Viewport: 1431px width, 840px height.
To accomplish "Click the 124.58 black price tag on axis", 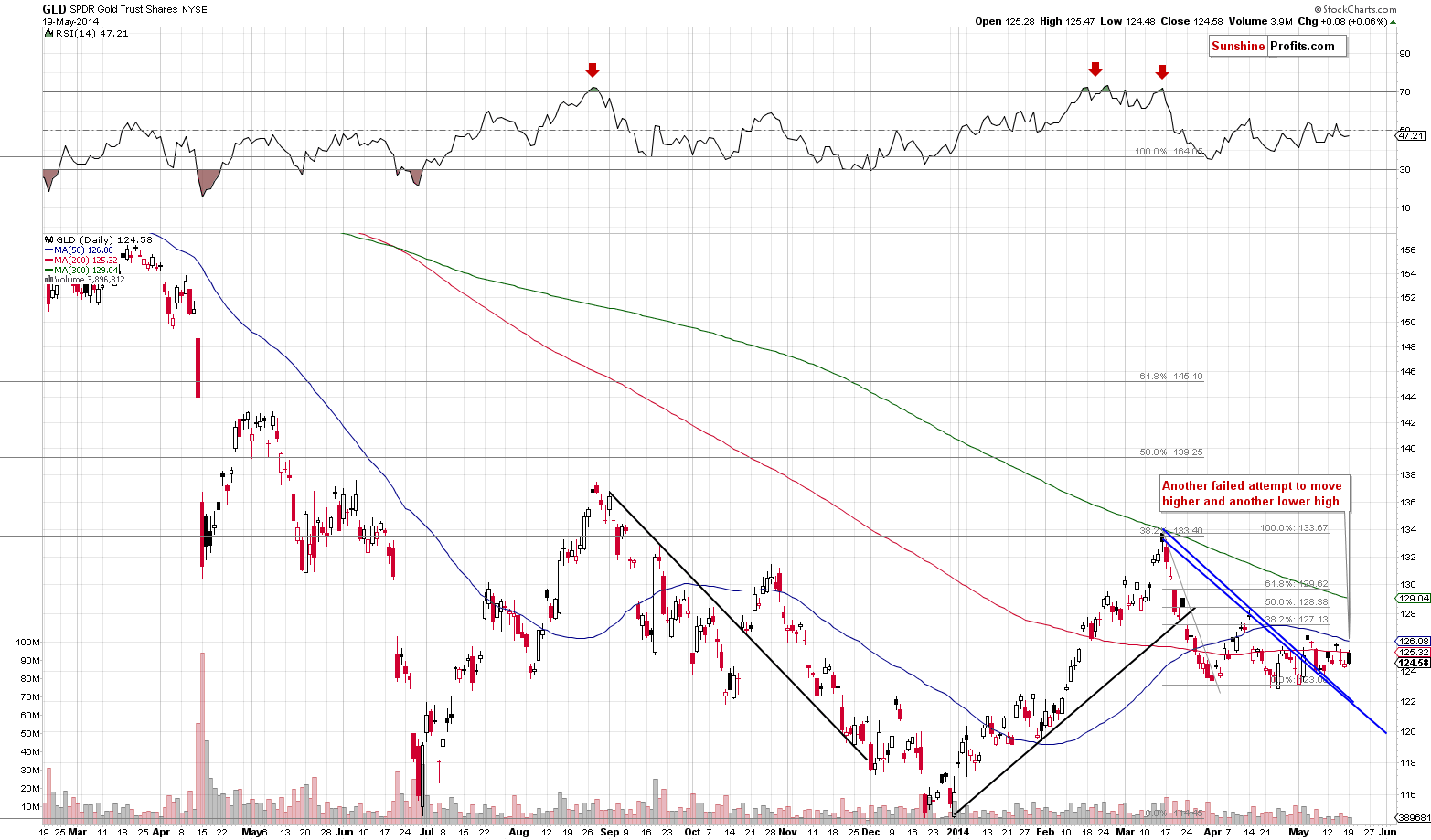I will click(x=1413, y=663).
